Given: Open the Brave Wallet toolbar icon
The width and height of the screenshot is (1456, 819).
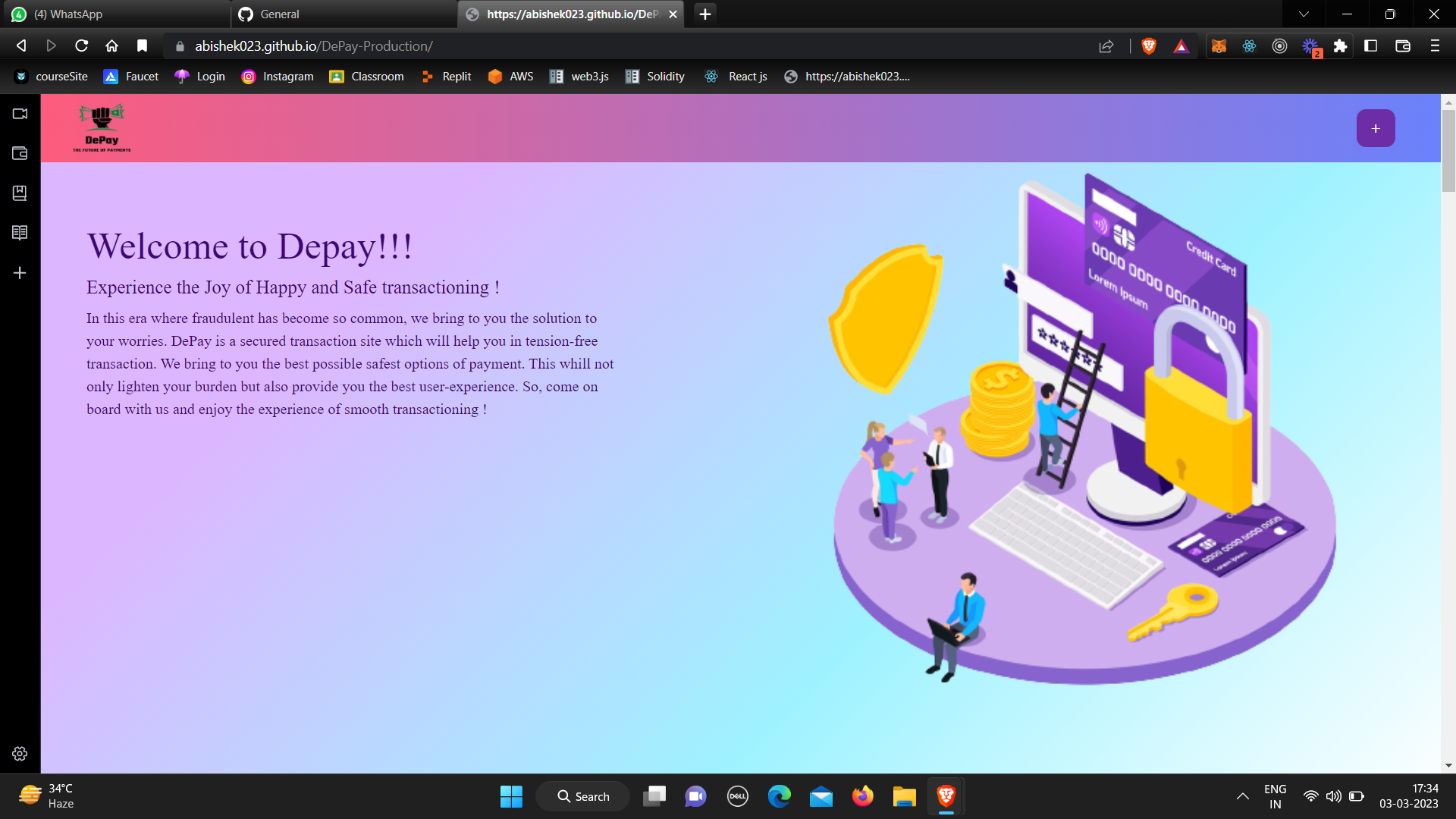Looking at the screenshot, I should pyautogui.click(x=1402, y=46).
